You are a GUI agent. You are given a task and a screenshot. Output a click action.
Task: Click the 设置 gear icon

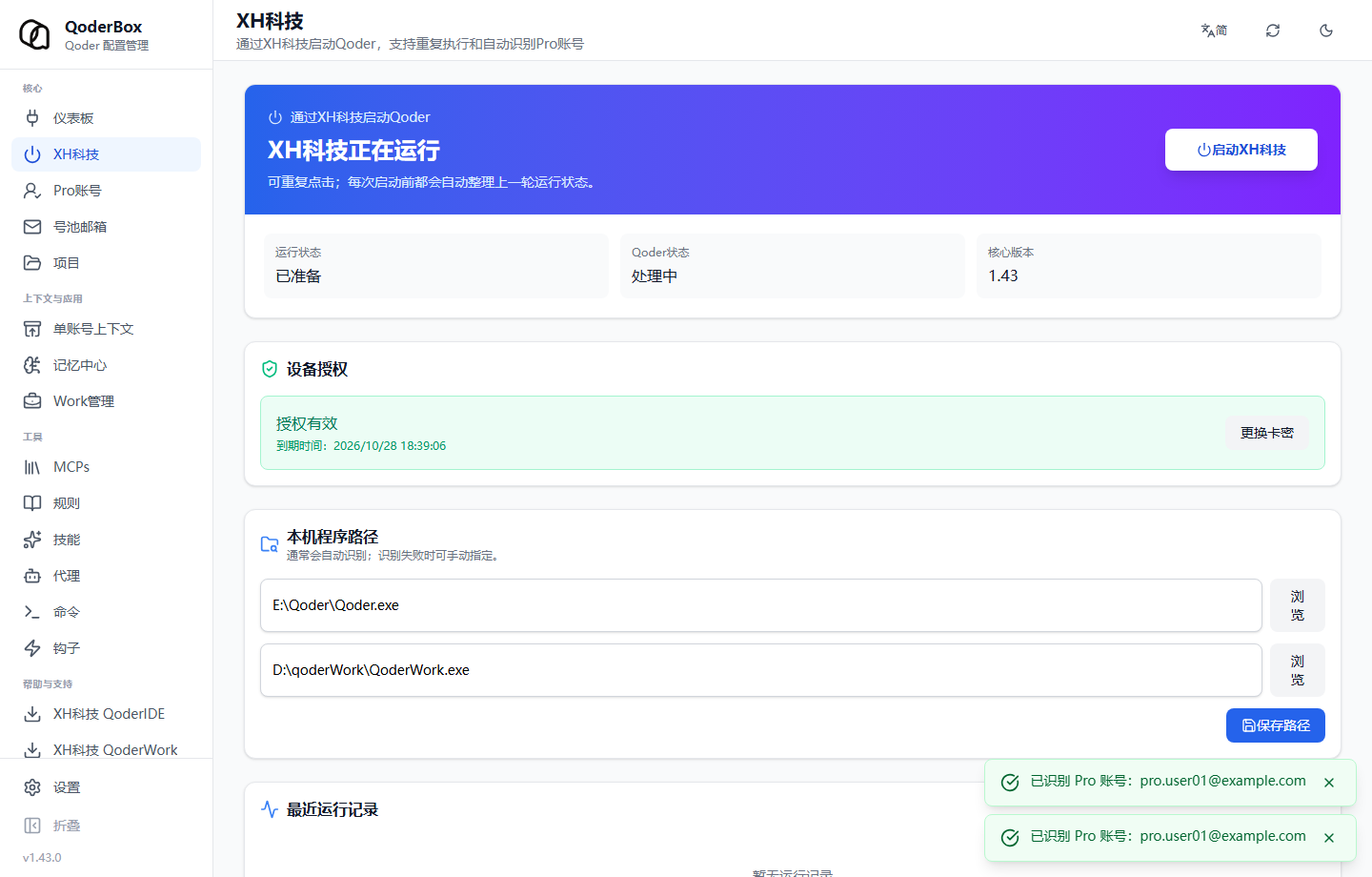[32, 787]
